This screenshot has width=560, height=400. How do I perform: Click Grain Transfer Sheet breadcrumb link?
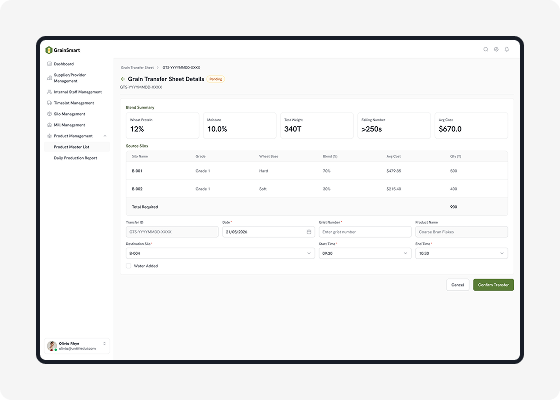tap(137, 68)
